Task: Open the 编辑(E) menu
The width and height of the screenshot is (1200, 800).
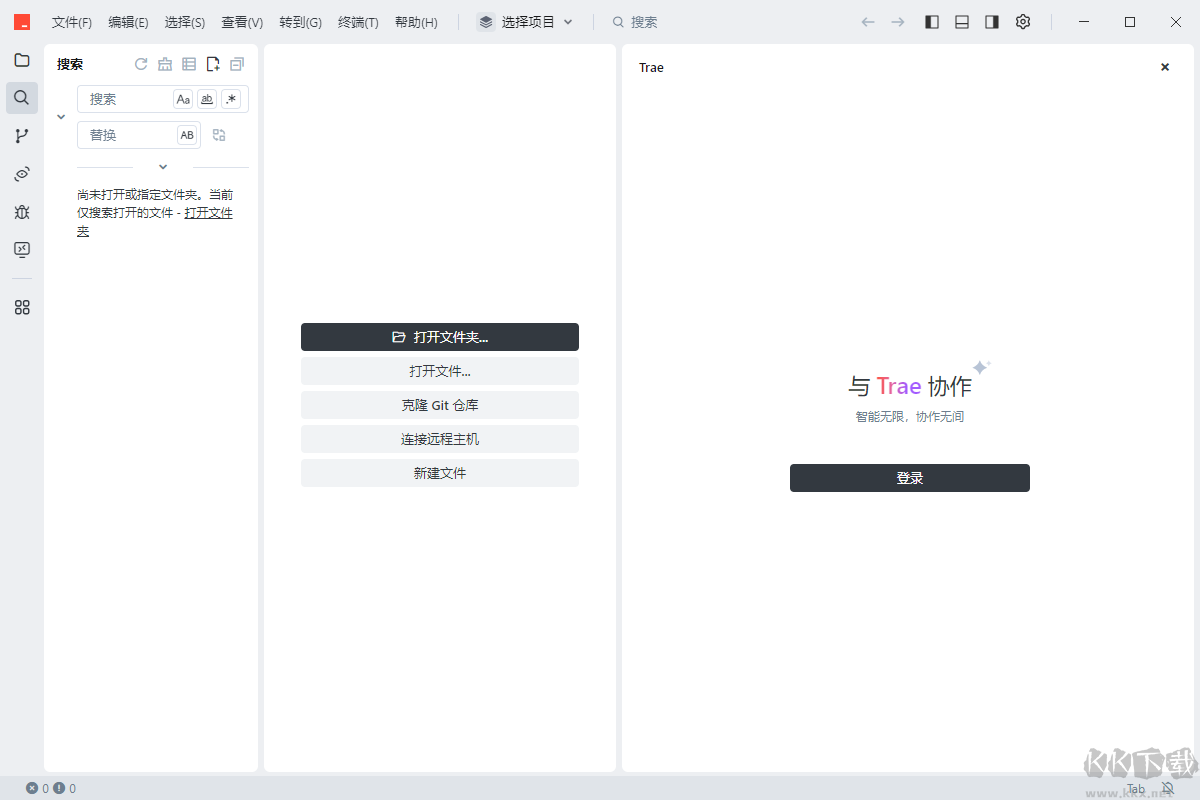Action: click(128, 22)
